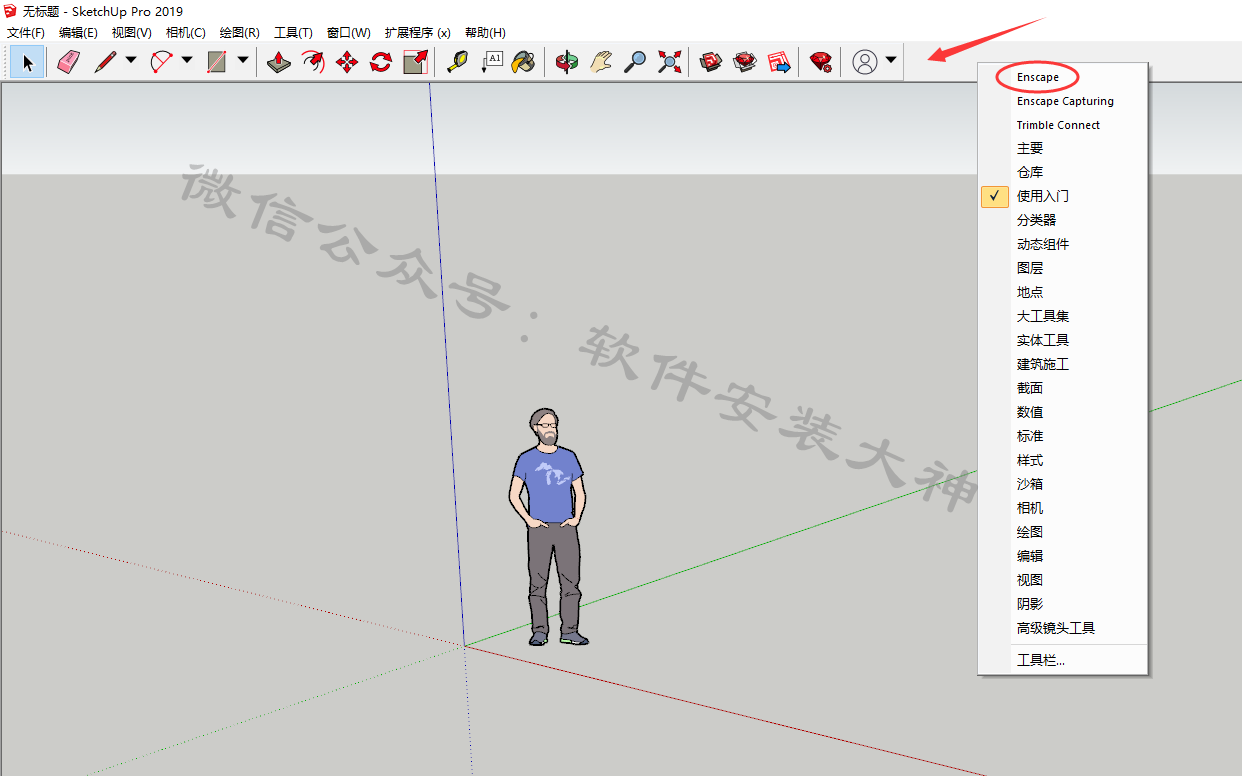This screenshot has height=776, width=1242.
Task: Toggle the 相机 toolbar entry in context menu
Action: (x=1063, y=508)
